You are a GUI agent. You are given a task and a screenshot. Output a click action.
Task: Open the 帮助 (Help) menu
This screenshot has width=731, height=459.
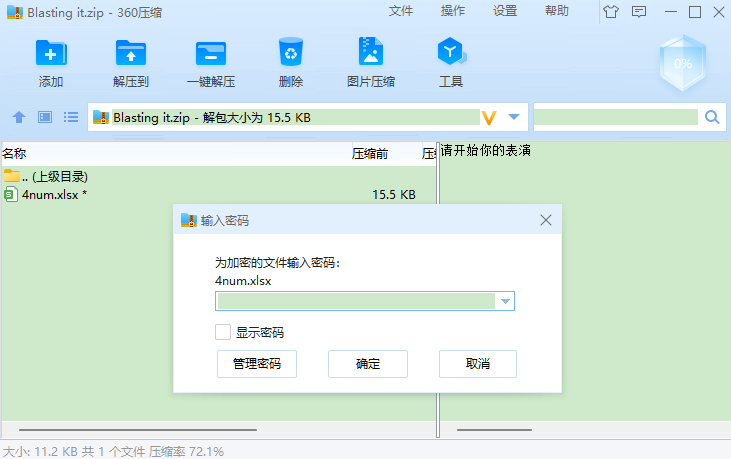coord(557,11)
